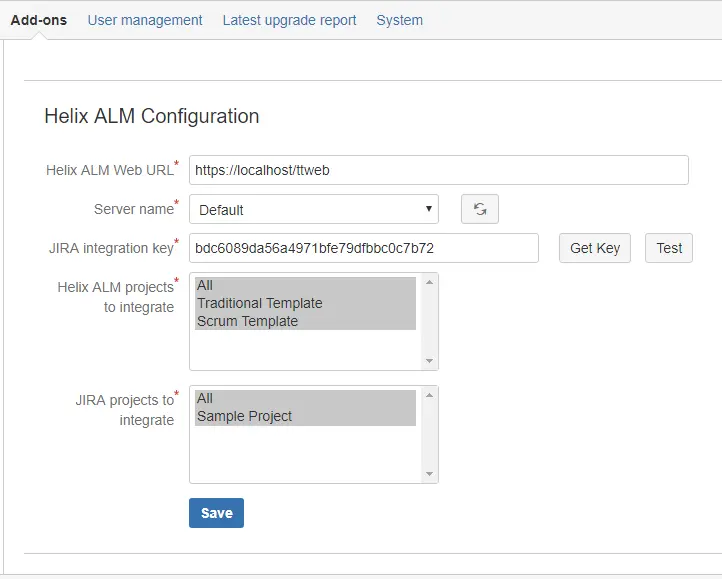The image size is (722, 579).
Task: Select Scrum Template project
Action: (305, 321)
